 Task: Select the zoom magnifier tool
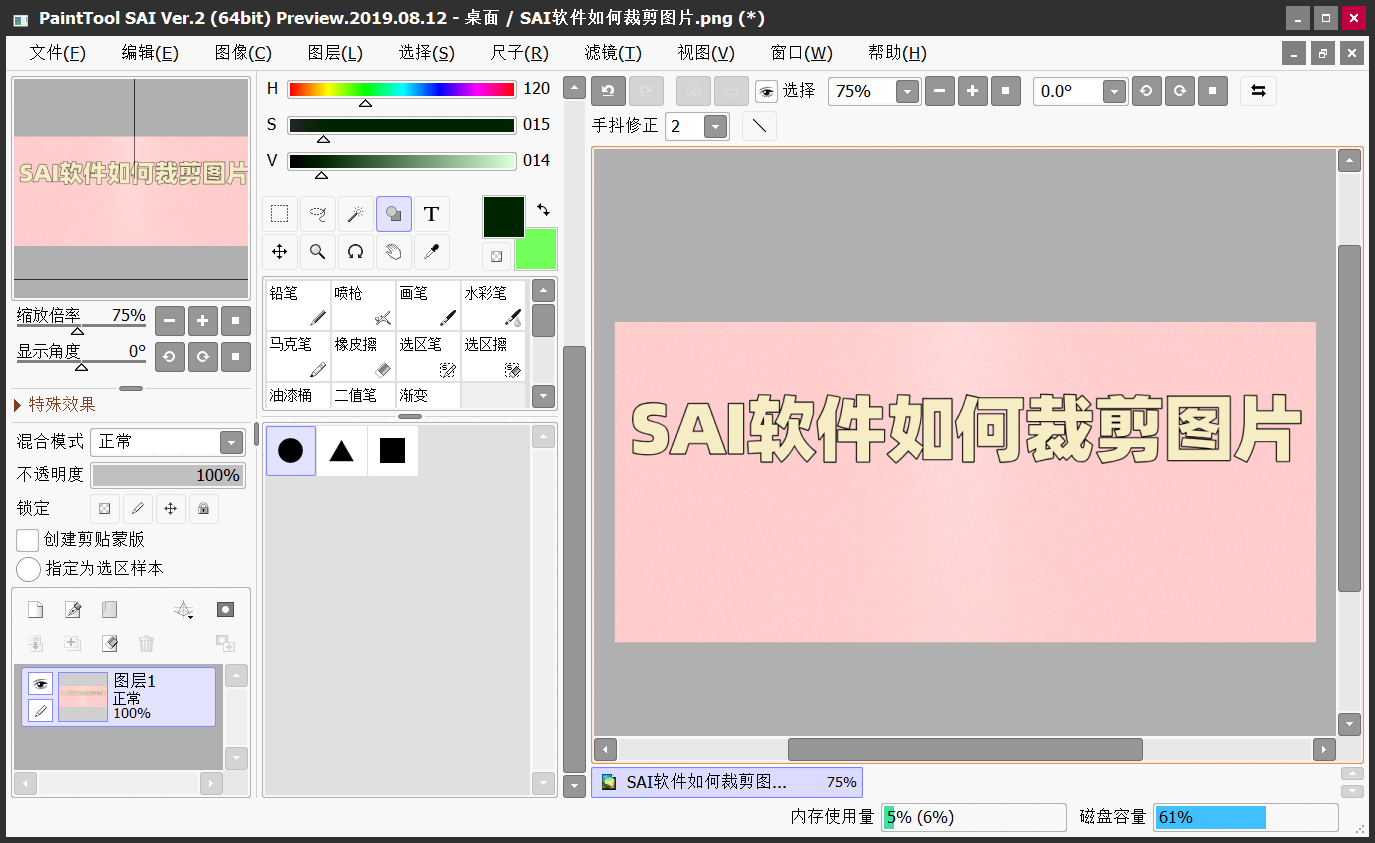point(318,252)
